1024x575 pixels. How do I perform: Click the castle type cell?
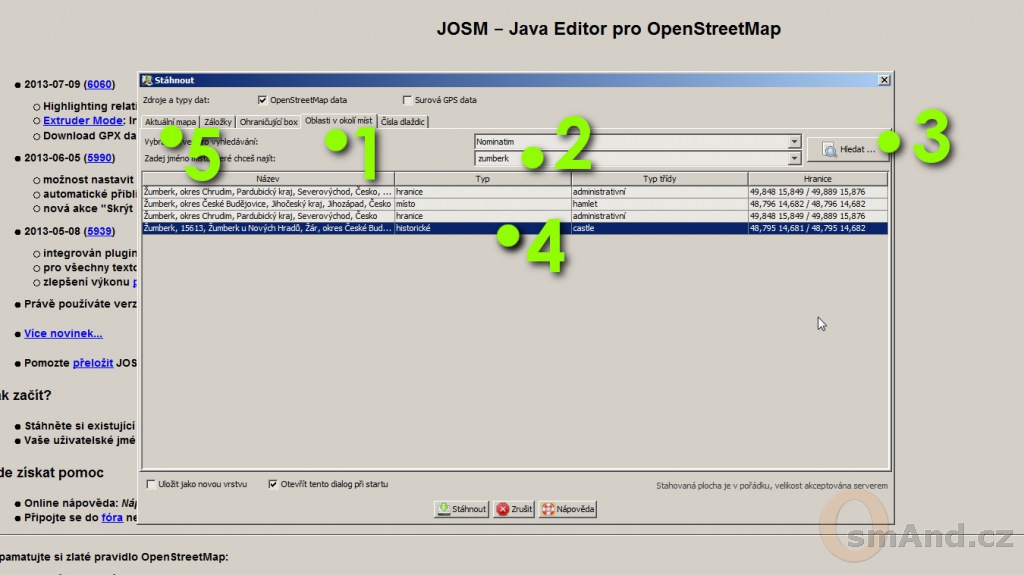(660, 228)
